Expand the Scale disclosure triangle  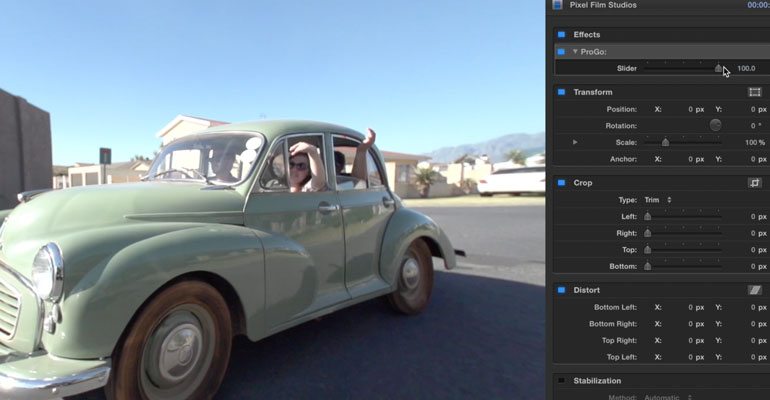pos(575,142)
